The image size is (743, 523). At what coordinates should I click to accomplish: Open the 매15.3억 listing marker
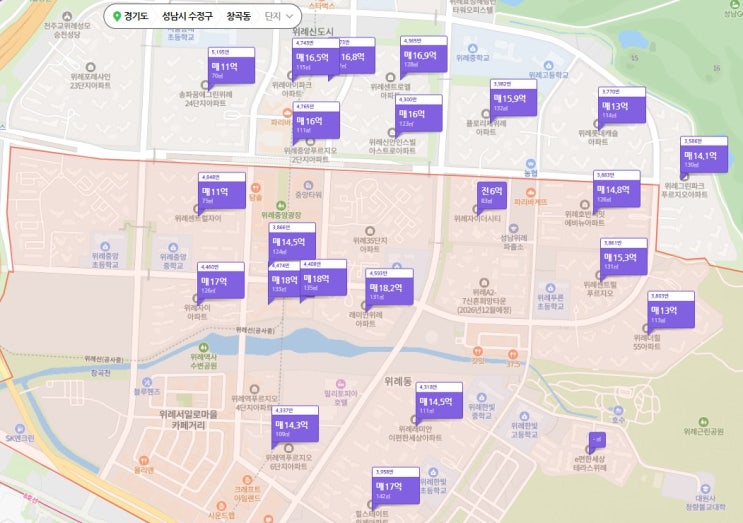click(624, 257)
